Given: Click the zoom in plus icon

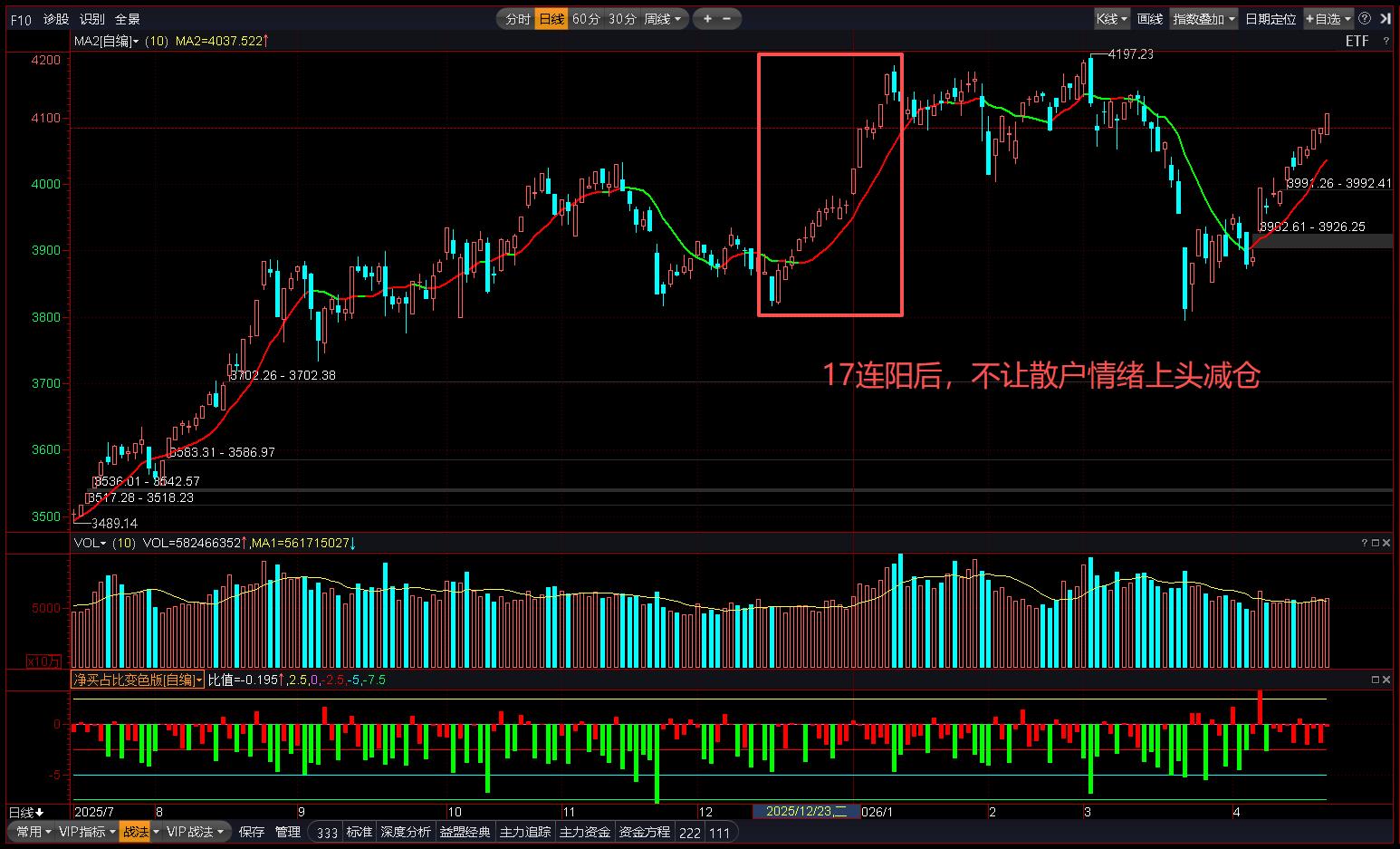Looking at the screenshot, I should (707, 18).
